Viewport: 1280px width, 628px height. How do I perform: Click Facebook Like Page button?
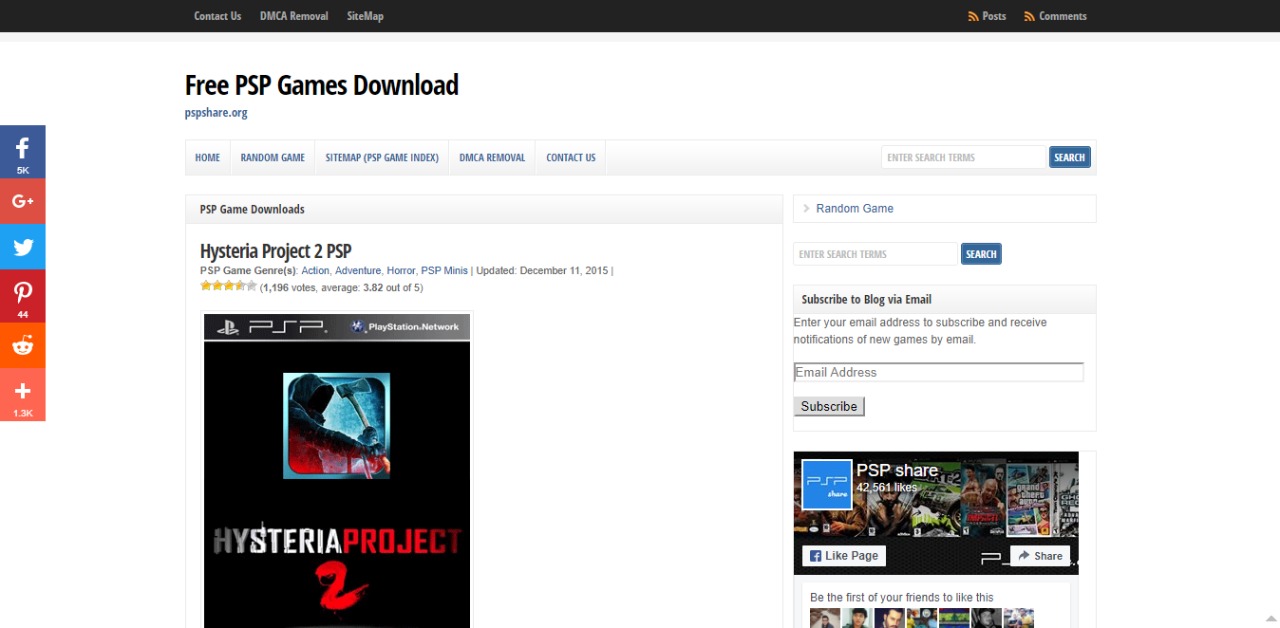click(x=844, y=556)
